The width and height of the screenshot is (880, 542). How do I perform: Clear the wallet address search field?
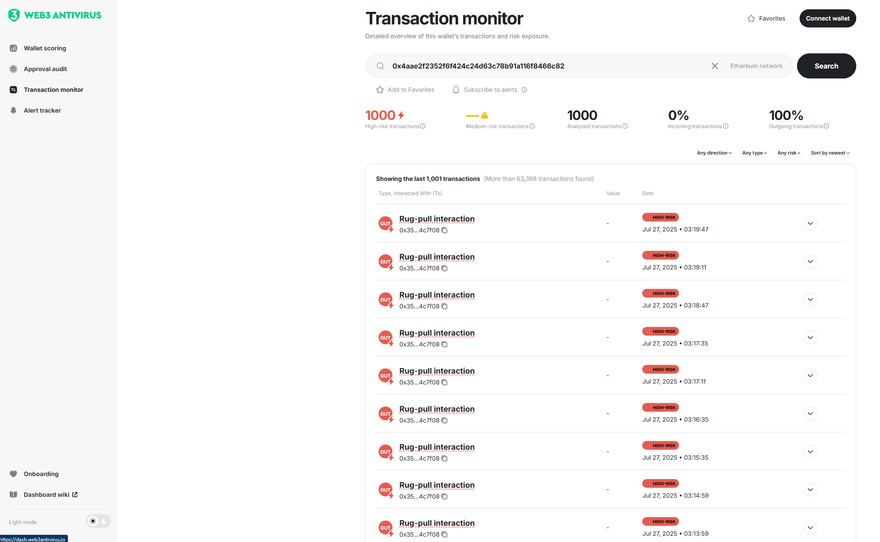point(715,66)
